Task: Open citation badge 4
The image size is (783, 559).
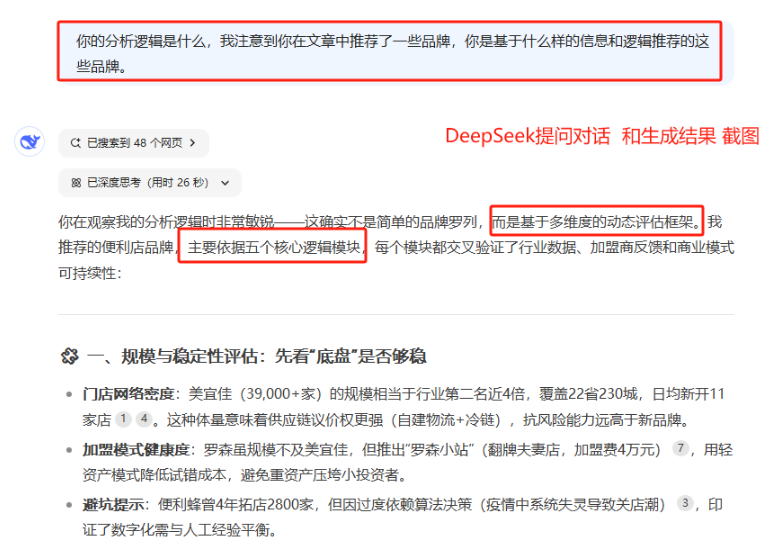Action: [145, 420]
